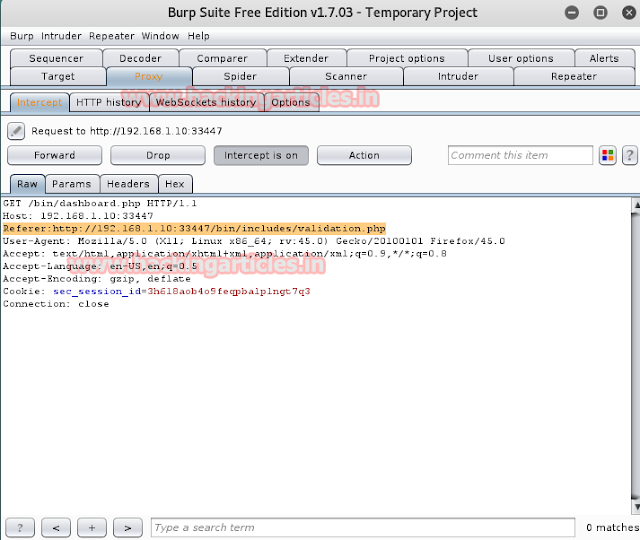
Task: Switch to the Sequencer tab
Action: click(56, 58)
